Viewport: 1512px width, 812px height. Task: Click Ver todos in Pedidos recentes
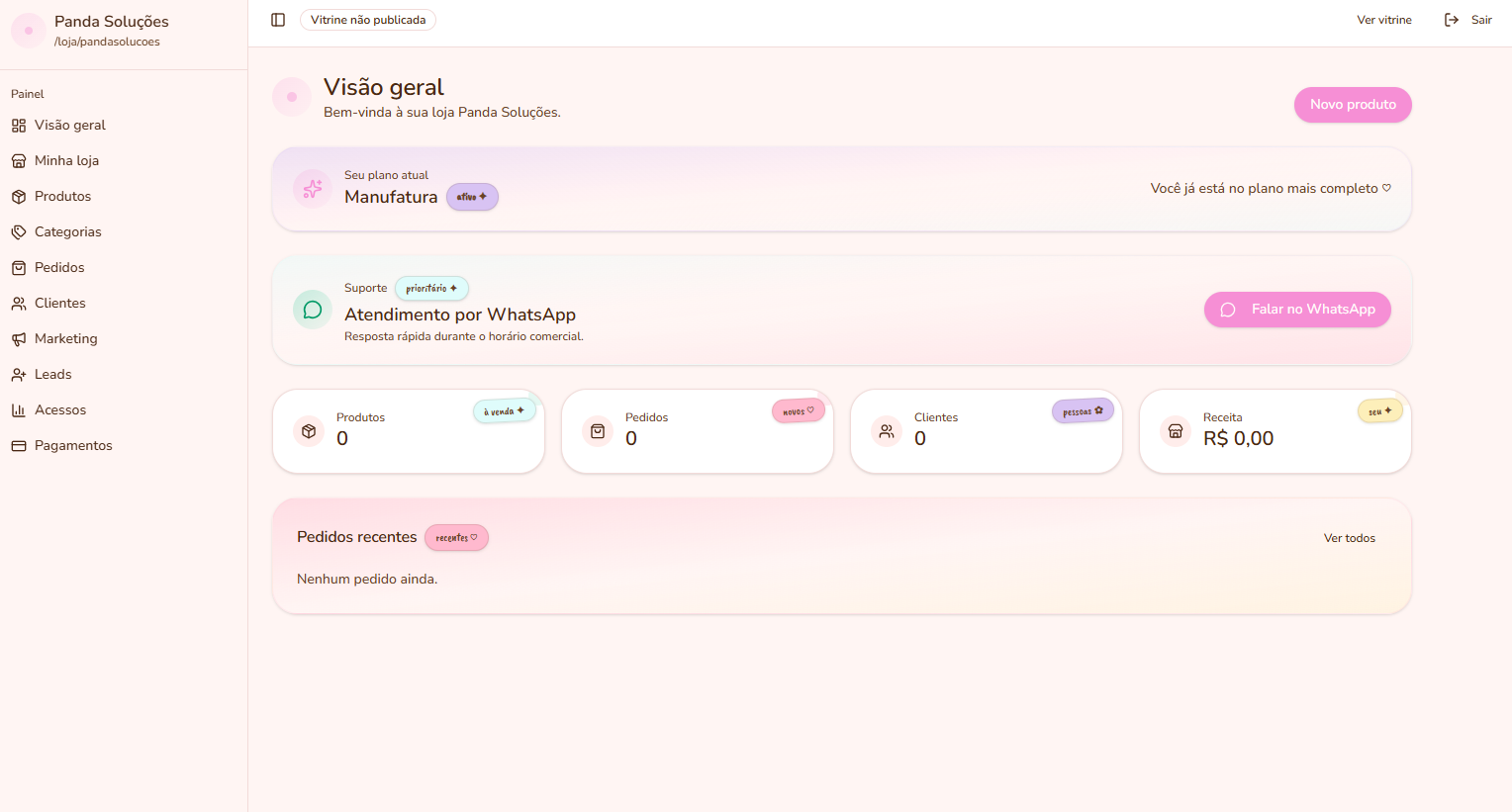(1350, 538)
